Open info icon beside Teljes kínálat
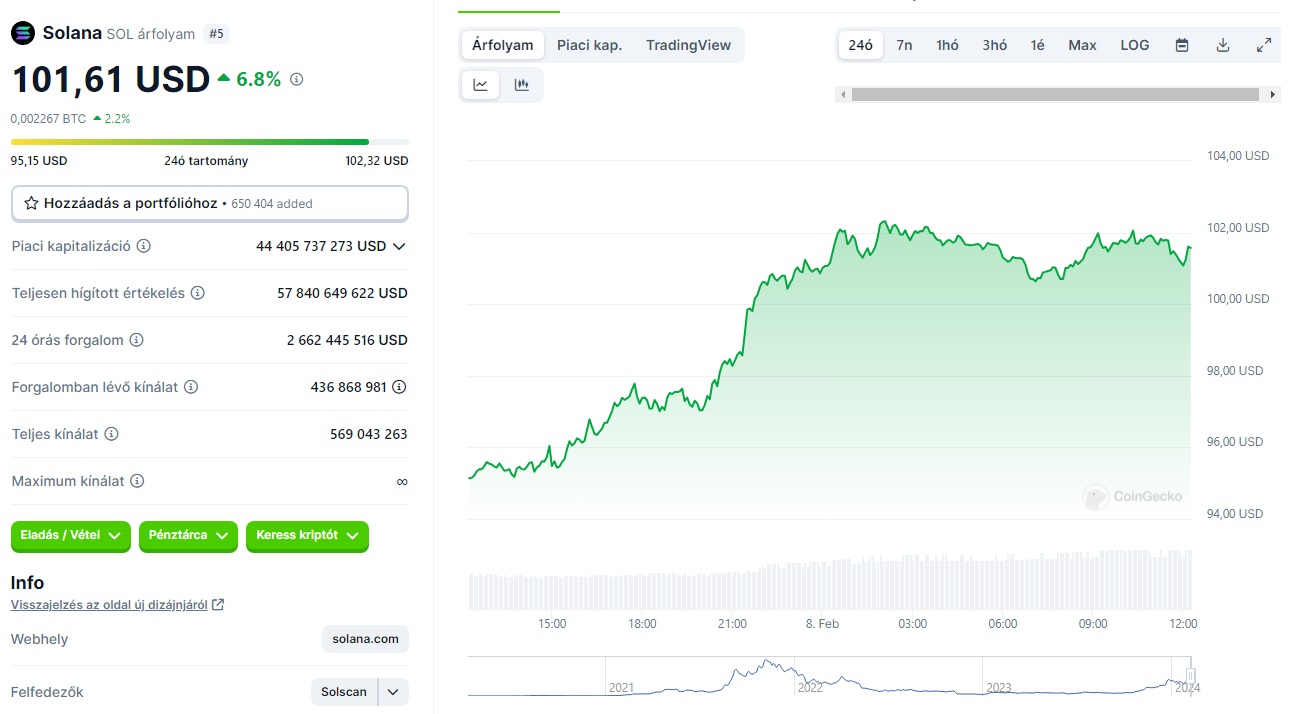This screenshot has width=1306, height=714. pyautogui.click(x=112, y=434)
